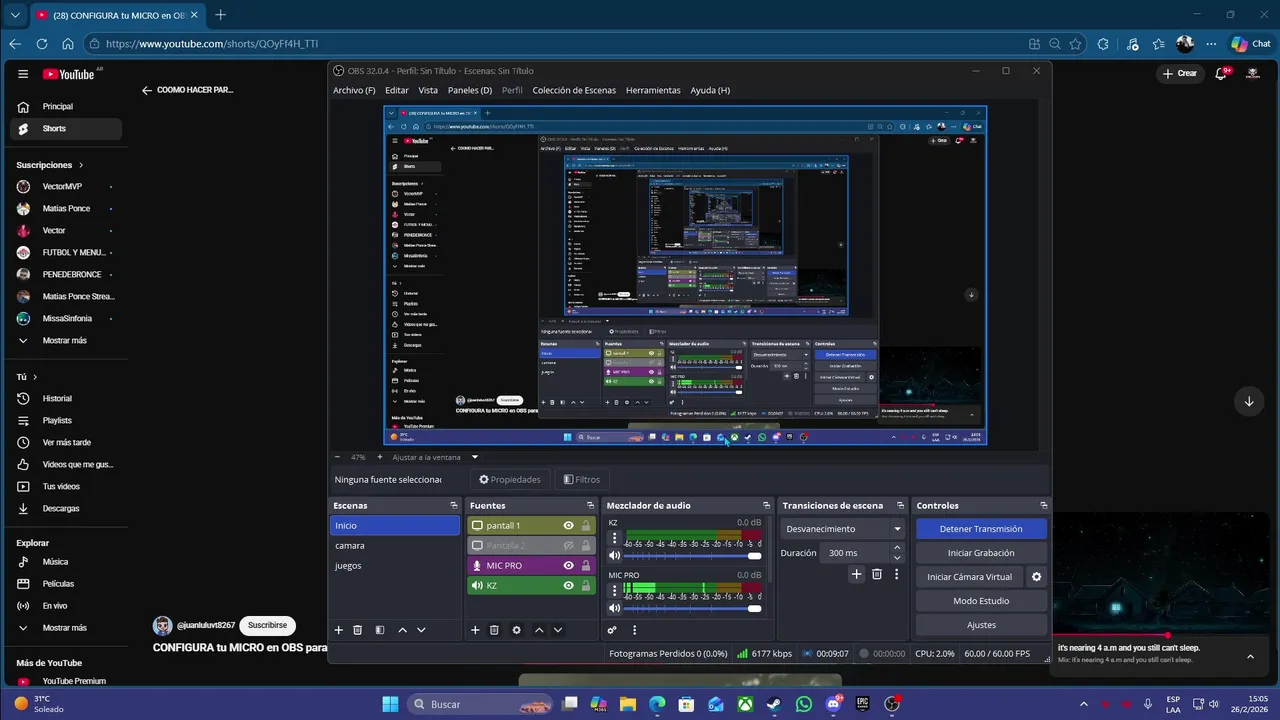Screen dimensions: 1280x720
Task: Open Editar menu in OBS
Action: (397, 90)
